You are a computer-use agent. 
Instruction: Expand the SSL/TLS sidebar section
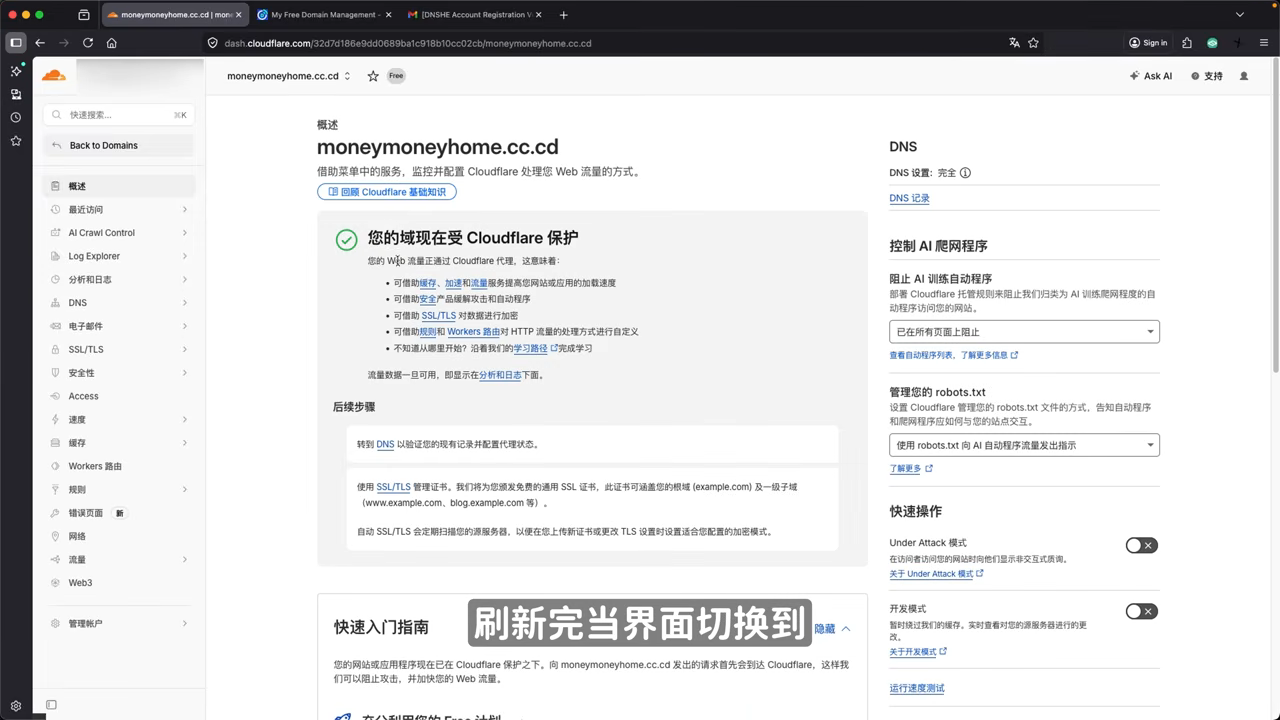[x=119, y=349]
